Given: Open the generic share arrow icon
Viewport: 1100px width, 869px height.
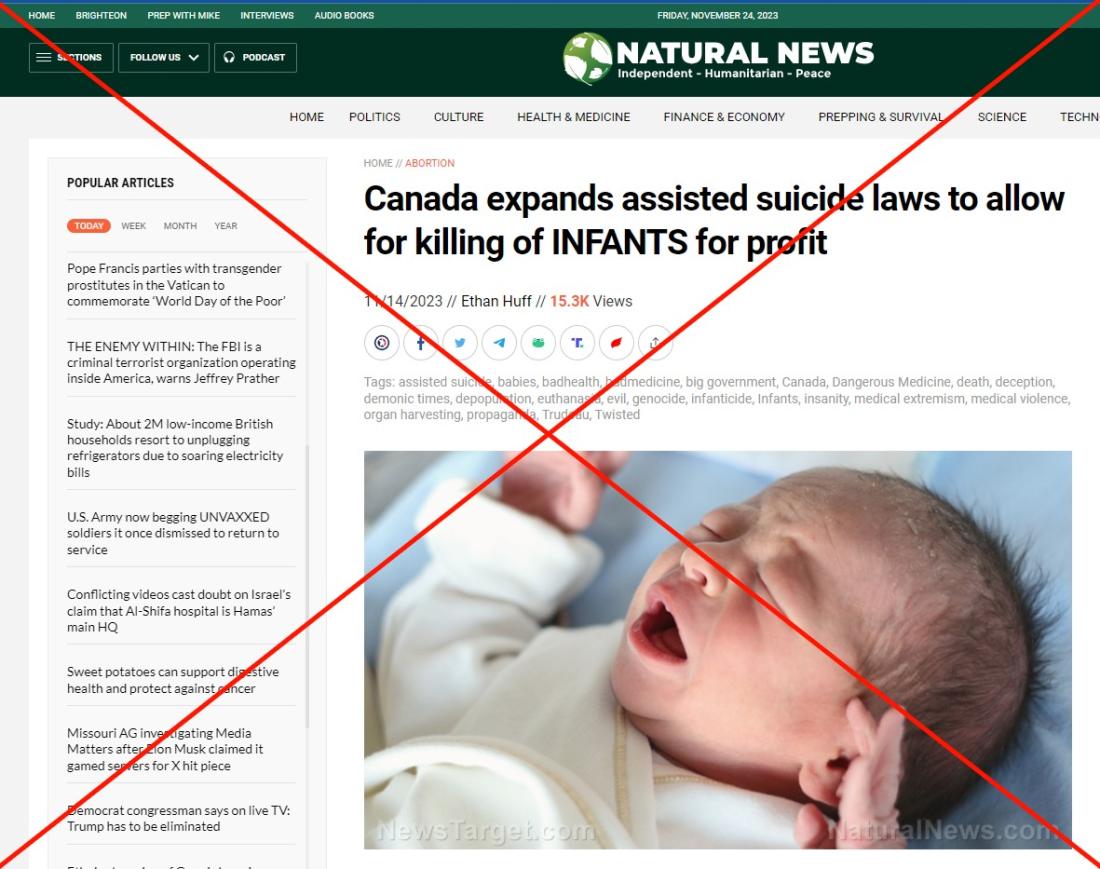Looking at the screenshot, I should (x=655, y=343).
